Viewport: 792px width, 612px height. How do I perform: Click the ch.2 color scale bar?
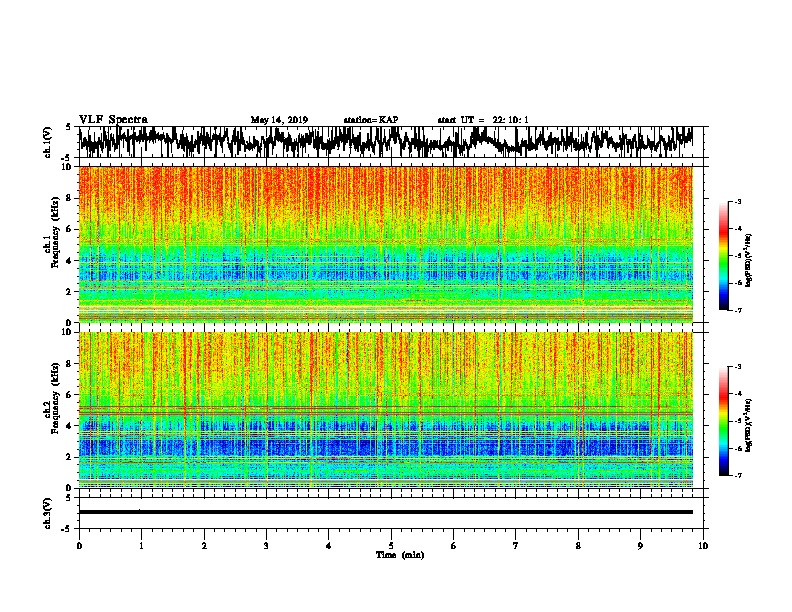pos(724,421)
